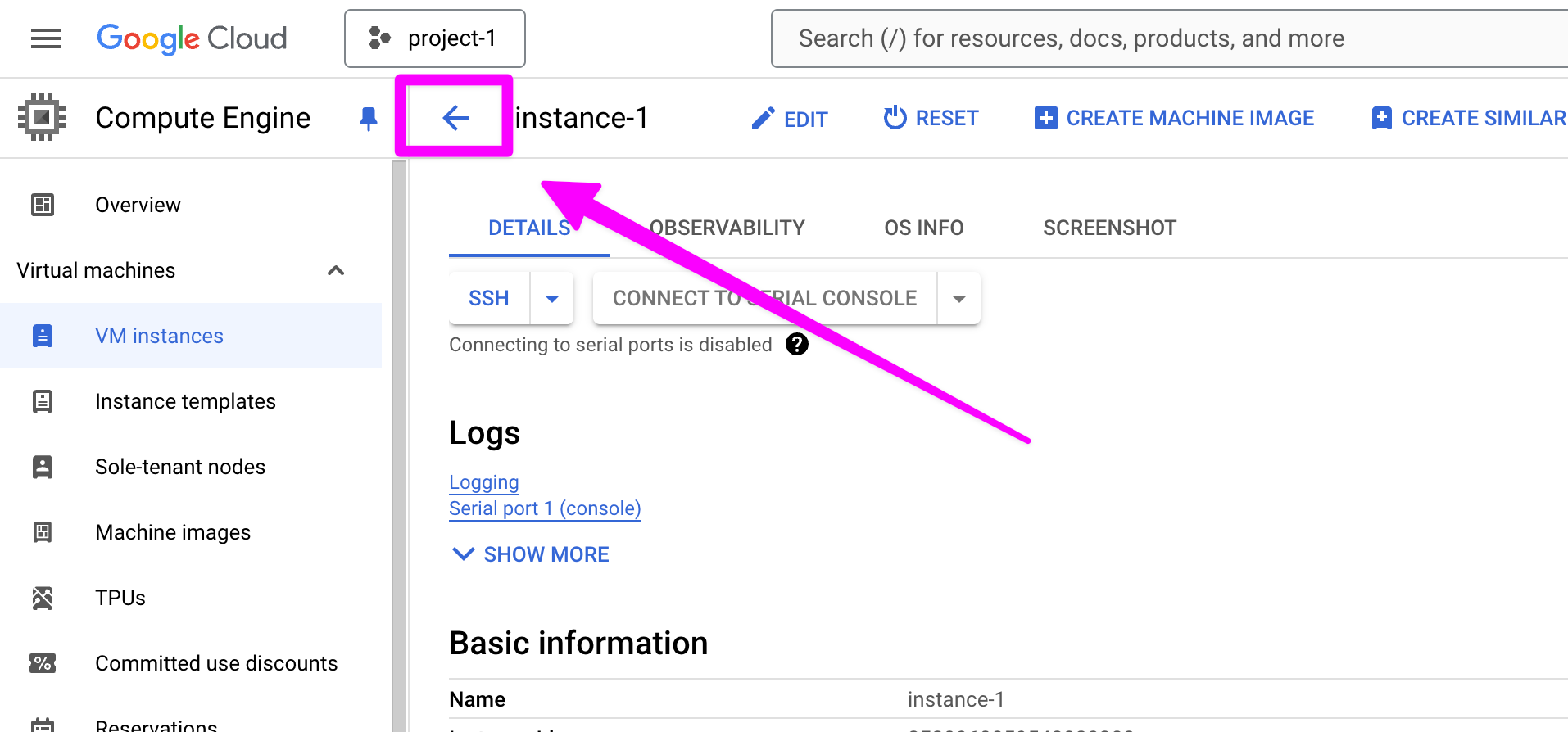This screenshot has width=1568, height=732.
Task: Open the Logging link
Action: [x=484, y=482]
